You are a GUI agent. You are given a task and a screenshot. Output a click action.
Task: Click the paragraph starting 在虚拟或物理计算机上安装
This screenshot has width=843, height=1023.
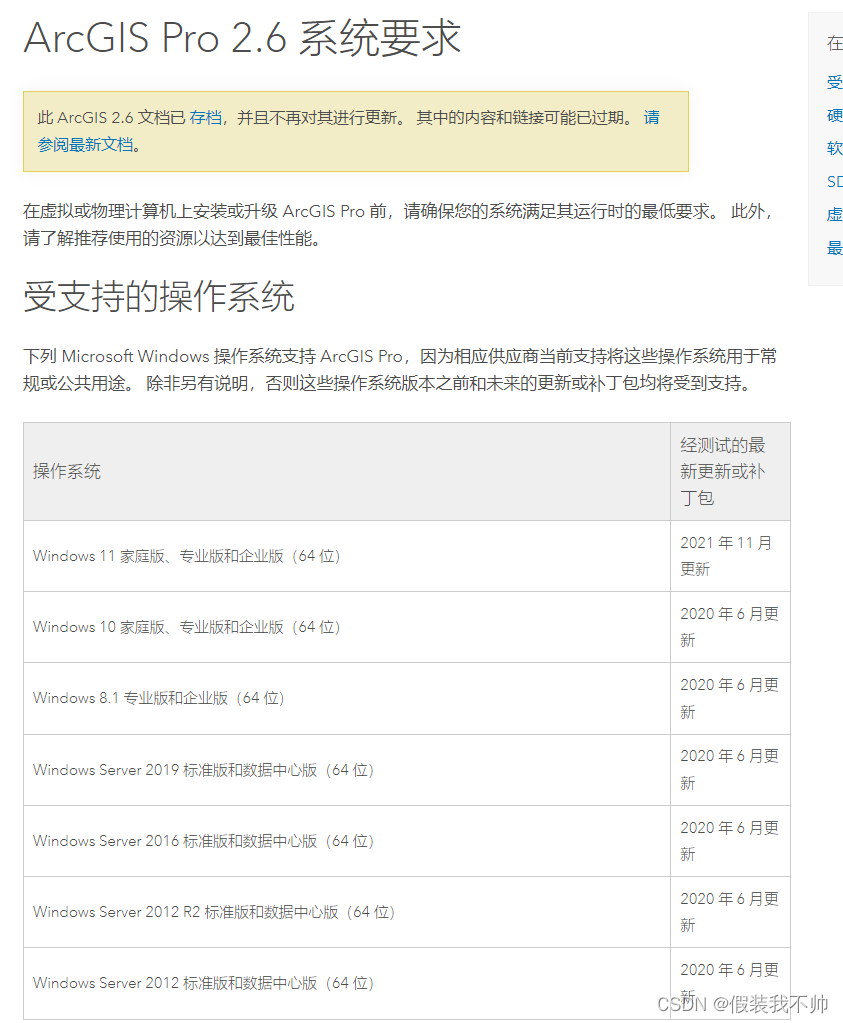click(x=398, y=225)
